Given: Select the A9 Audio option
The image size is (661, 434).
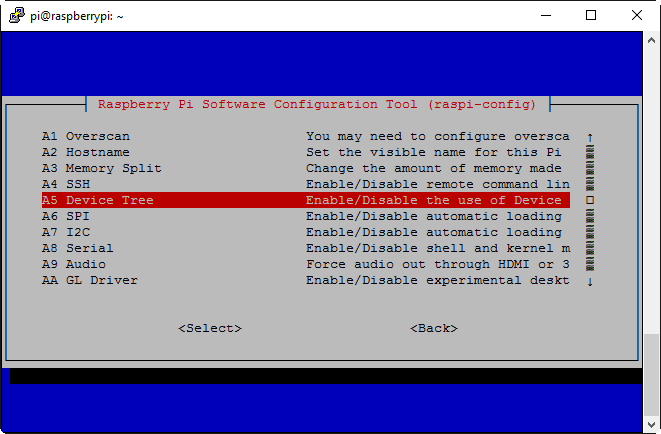Looking at the screenshot, I should (x=306, y=264).
